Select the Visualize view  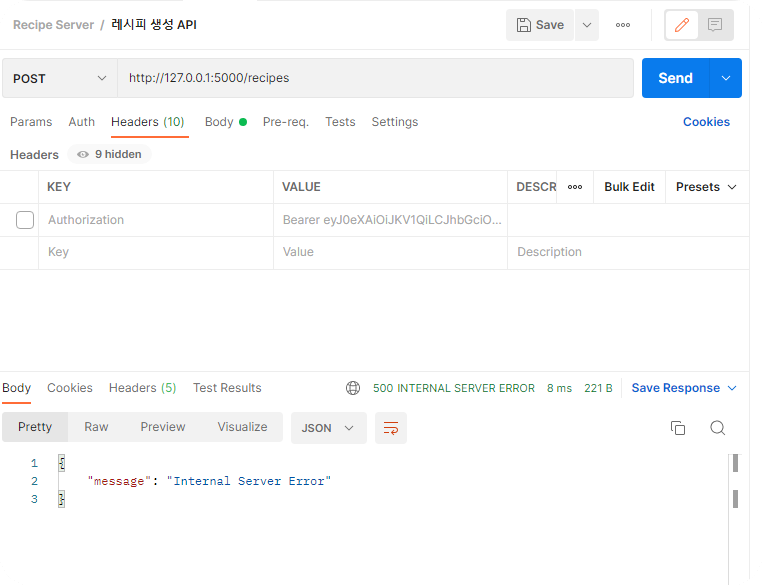[x=242, y=427]
